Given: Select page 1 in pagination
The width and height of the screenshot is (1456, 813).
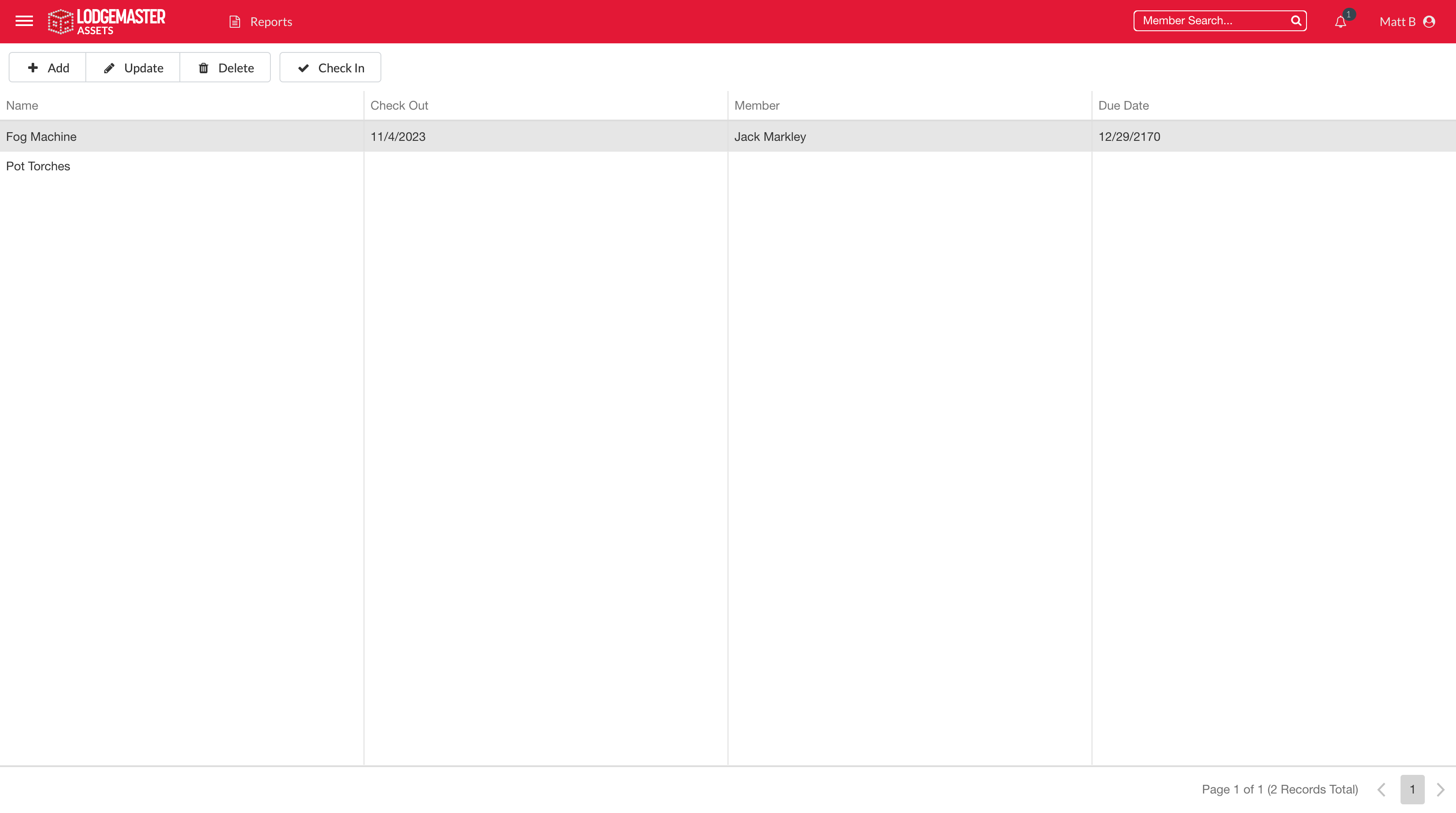Looking at the screenshot, I should (x=1412, y=789).
